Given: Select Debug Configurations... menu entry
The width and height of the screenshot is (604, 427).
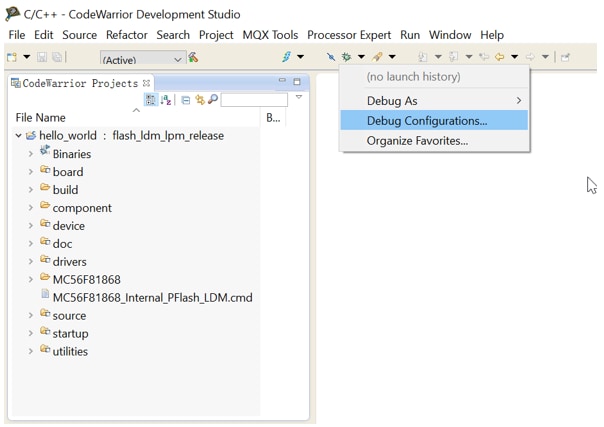Looking at the screenshot, I should [x=427, y=121].
